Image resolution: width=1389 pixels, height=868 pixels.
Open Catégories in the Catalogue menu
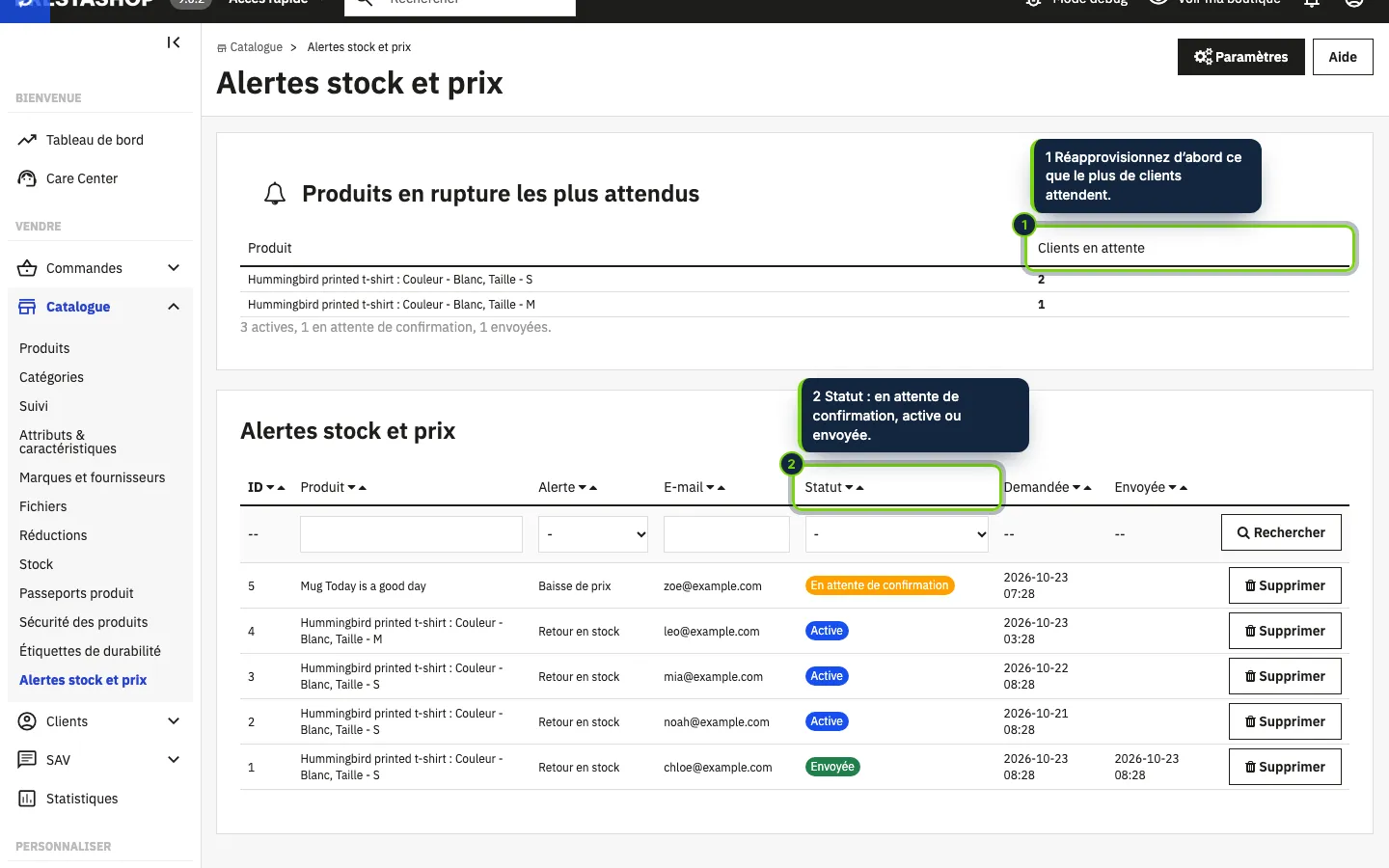tap(51, 377)
